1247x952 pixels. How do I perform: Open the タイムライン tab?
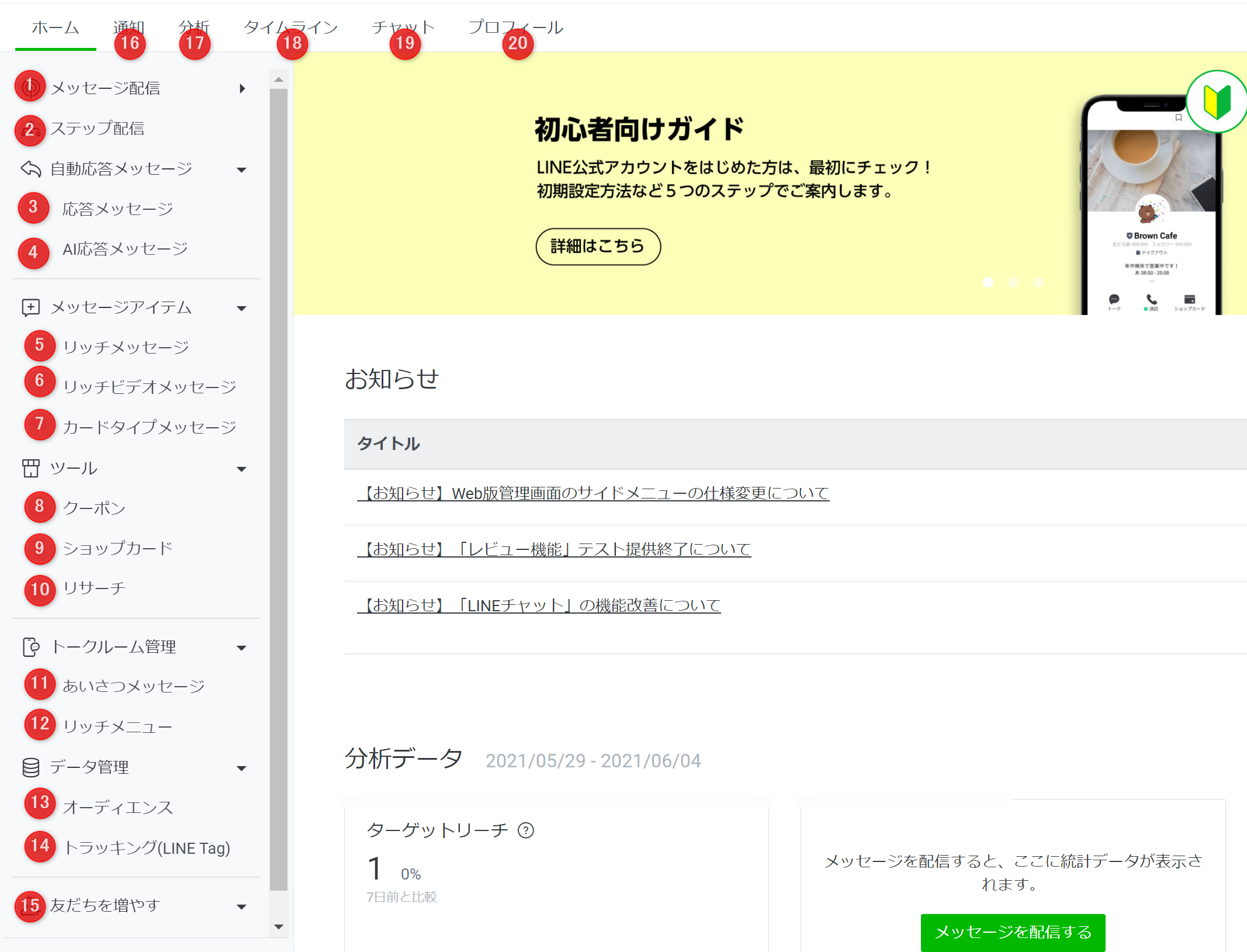point(290,27)
